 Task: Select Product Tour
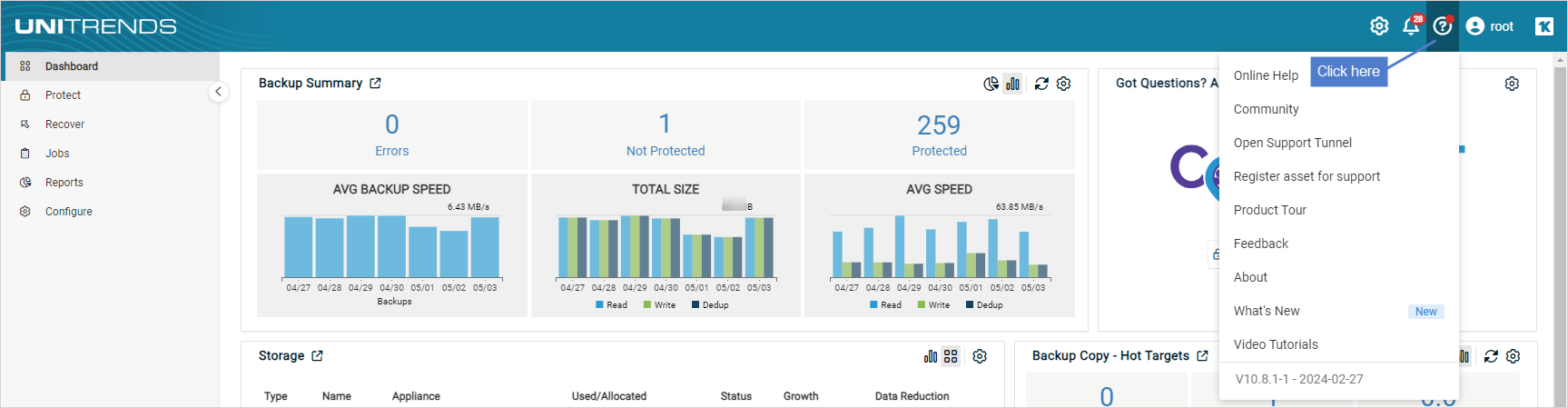[x=1339, y=210]
